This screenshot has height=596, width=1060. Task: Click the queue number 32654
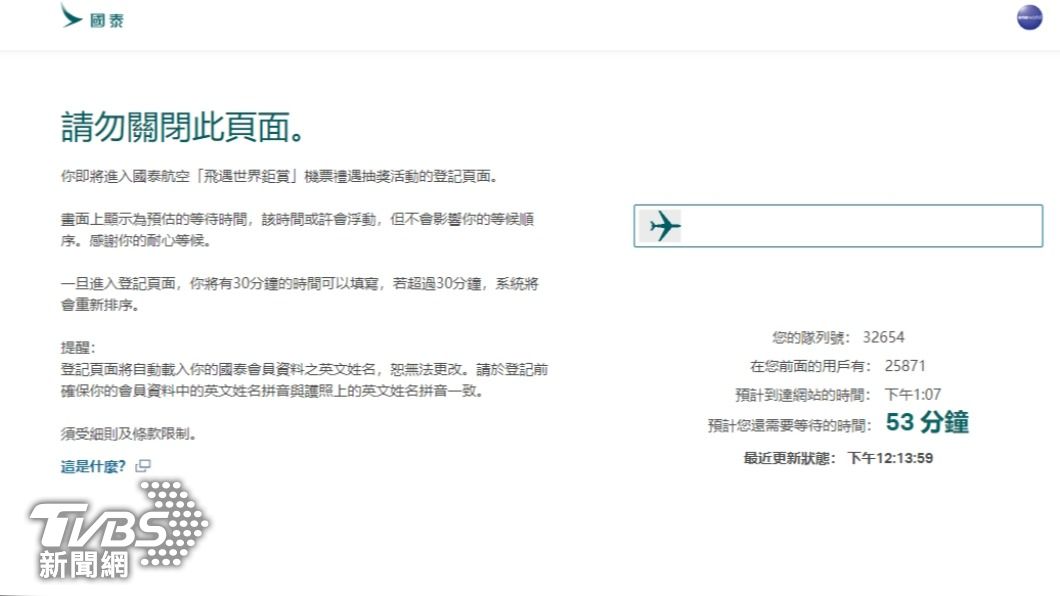click(883, 337)
